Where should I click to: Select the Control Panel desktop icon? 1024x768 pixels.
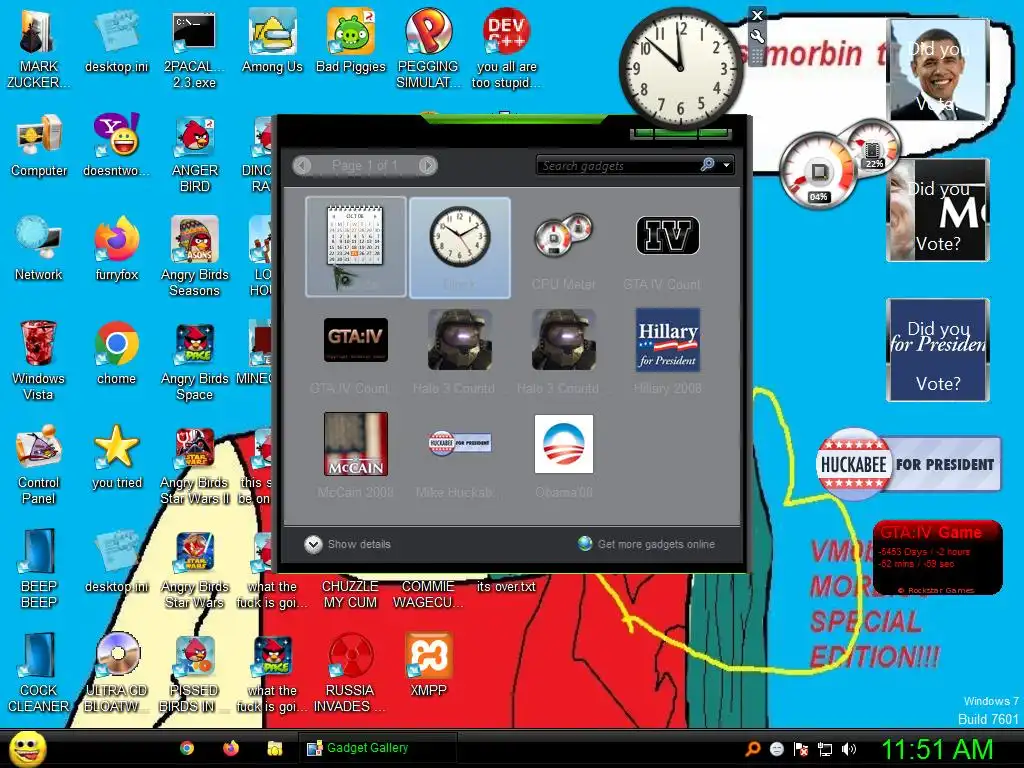coord(39,465)
